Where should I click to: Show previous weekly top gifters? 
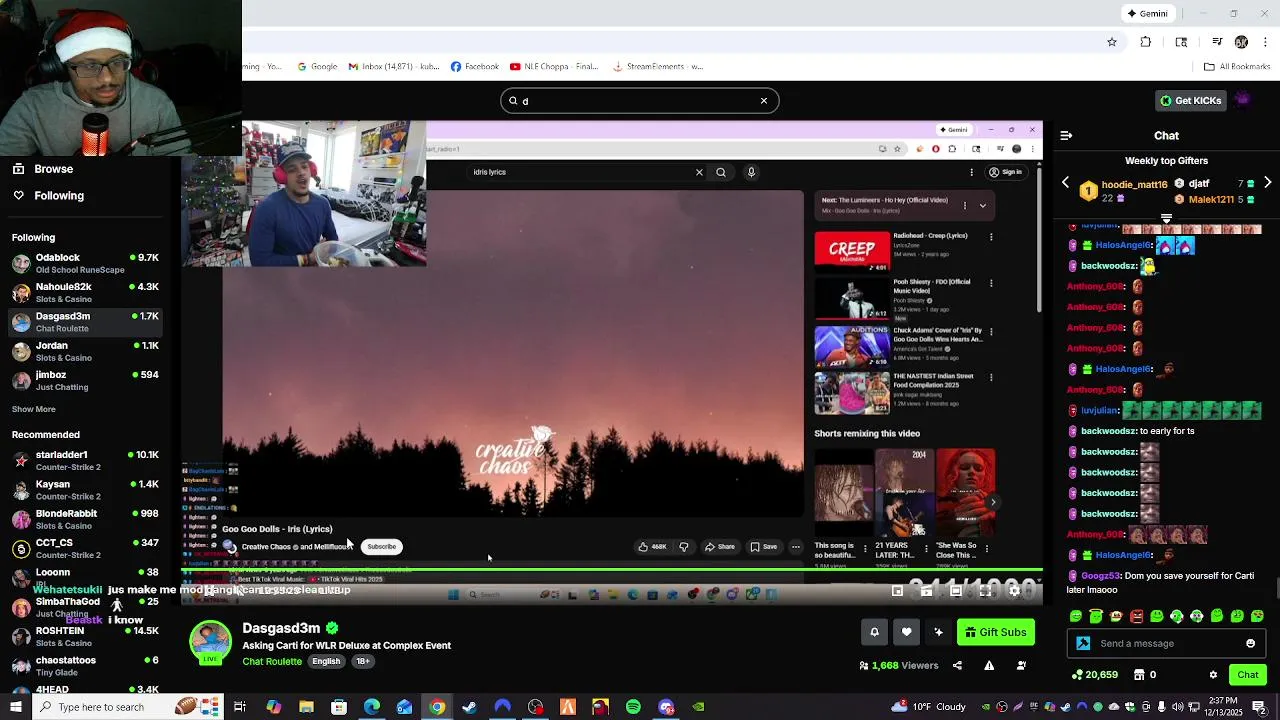coord(1065,183)
